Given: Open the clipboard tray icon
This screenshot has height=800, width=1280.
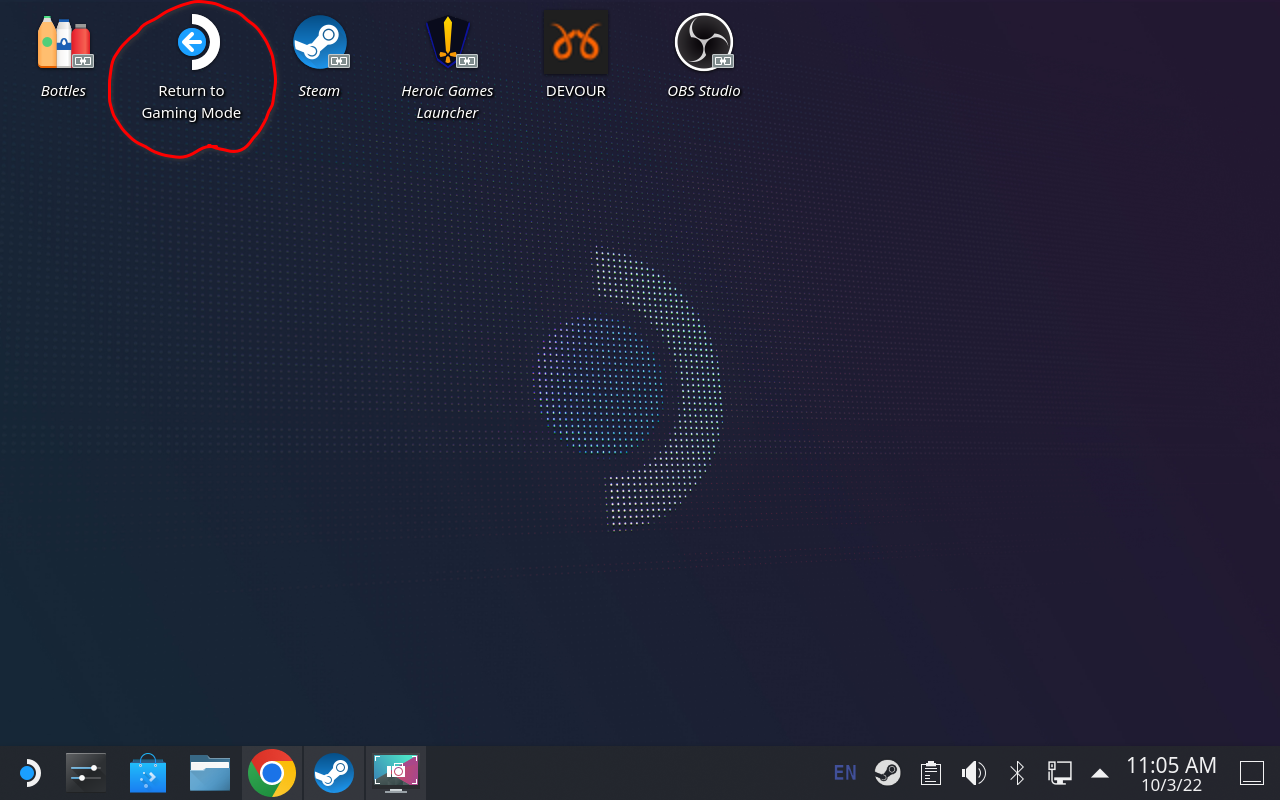Looking at the screenshot, I should point(931,773).
